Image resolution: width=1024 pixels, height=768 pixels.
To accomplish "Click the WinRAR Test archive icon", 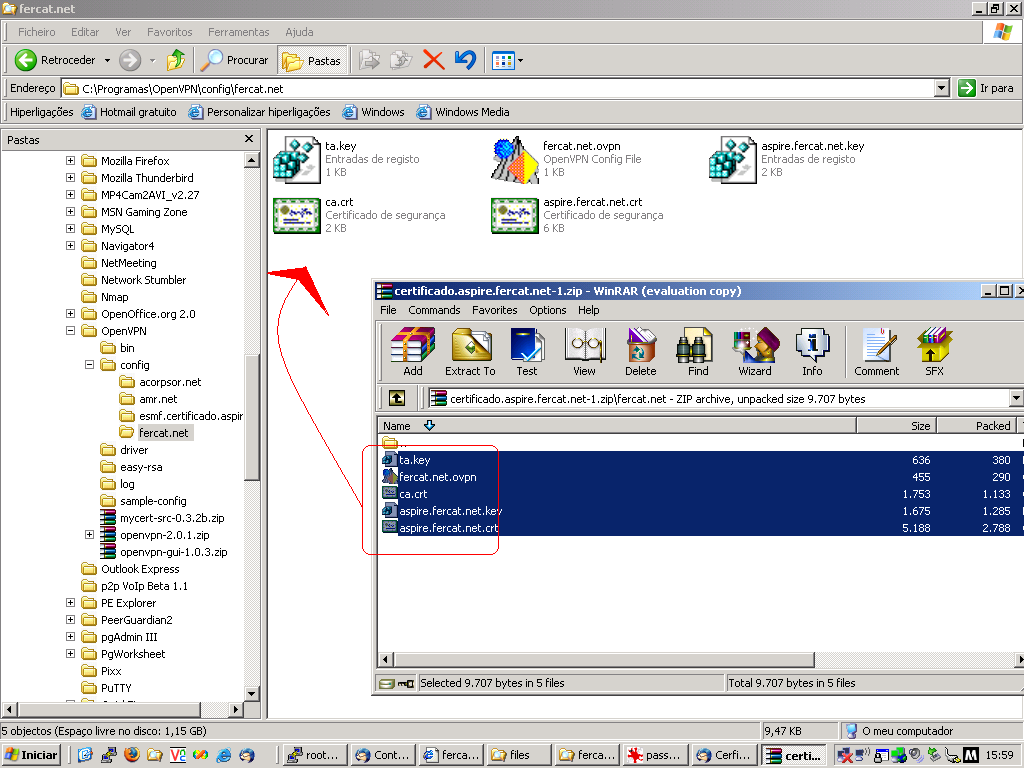I will pos(527,351).
